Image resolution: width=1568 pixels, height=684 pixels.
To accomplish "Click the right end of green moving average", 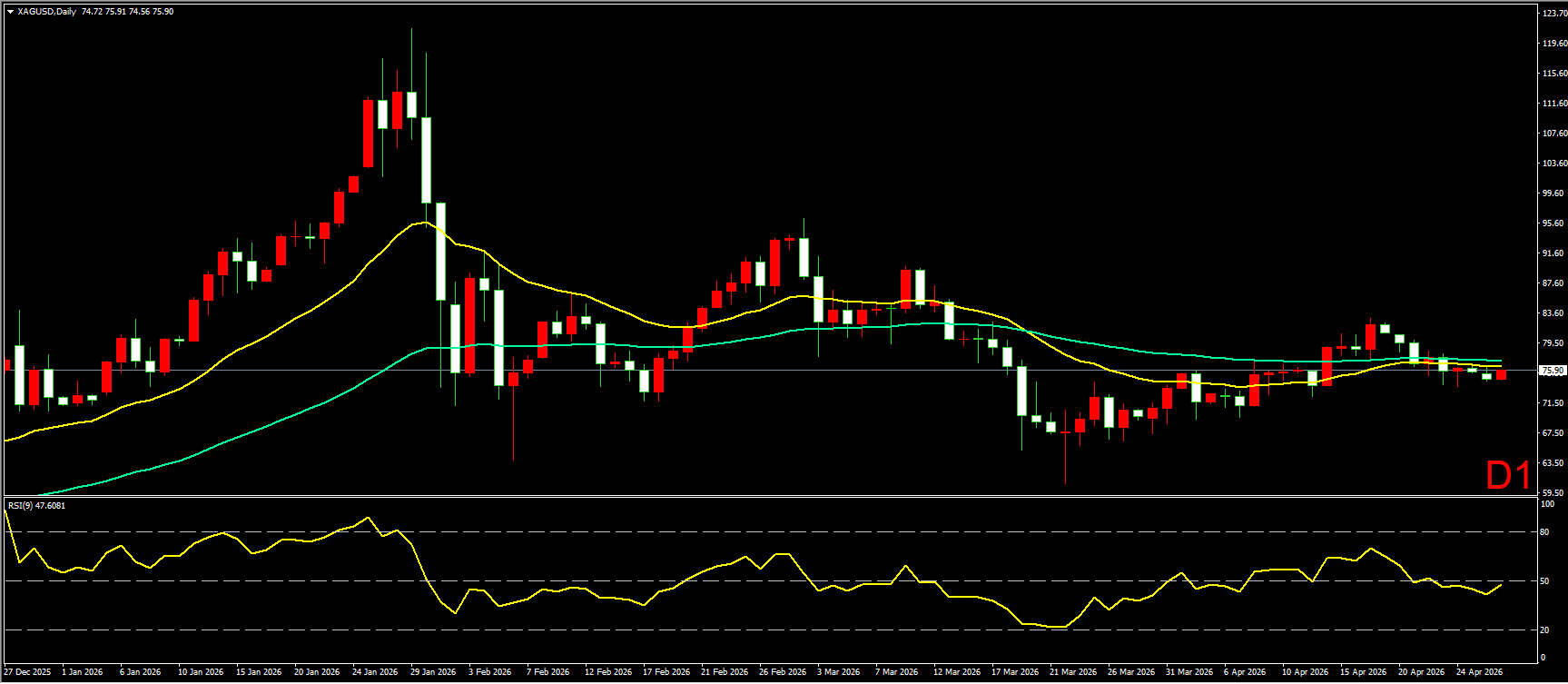I will (x=1500, y=362).
